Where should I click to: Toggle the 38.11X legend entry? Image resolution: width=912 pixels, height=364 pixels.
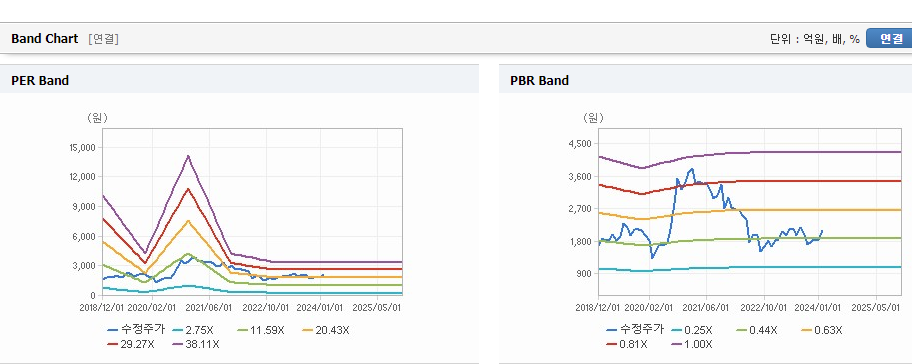pos(195,344)
